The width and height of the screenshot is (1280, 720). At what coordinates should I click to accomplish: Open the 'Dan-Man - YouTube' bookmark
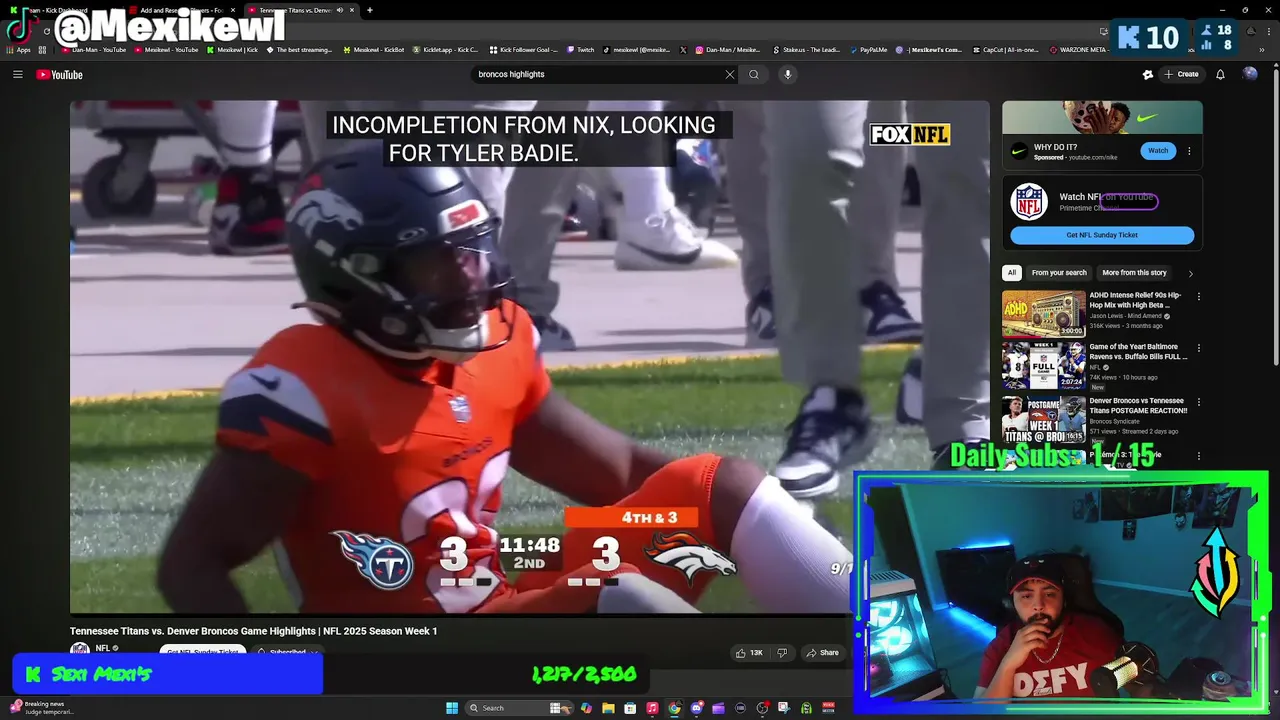[x=94, y=49]
